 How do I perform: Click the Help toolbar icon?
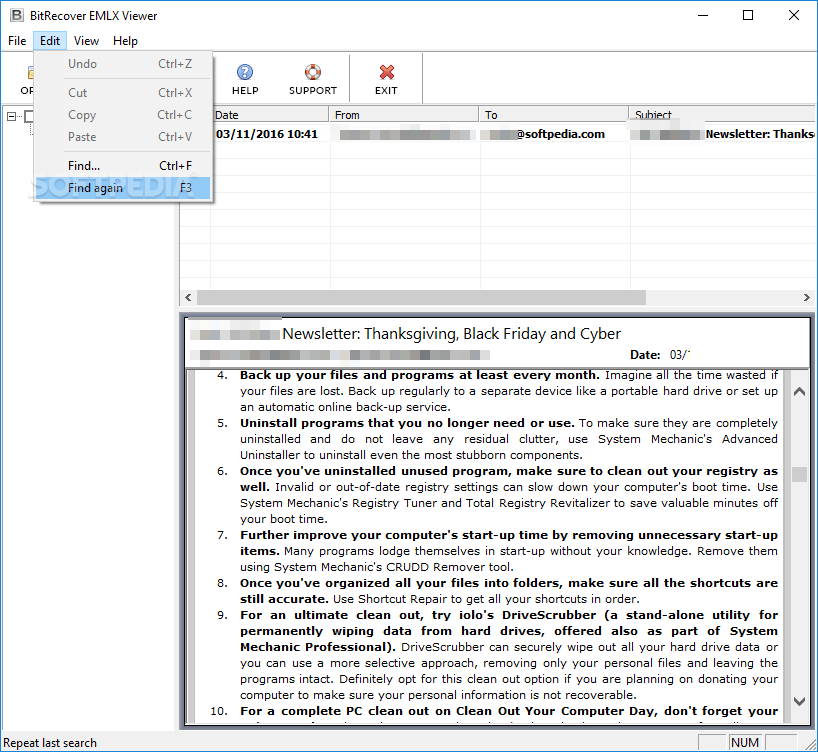245,79
